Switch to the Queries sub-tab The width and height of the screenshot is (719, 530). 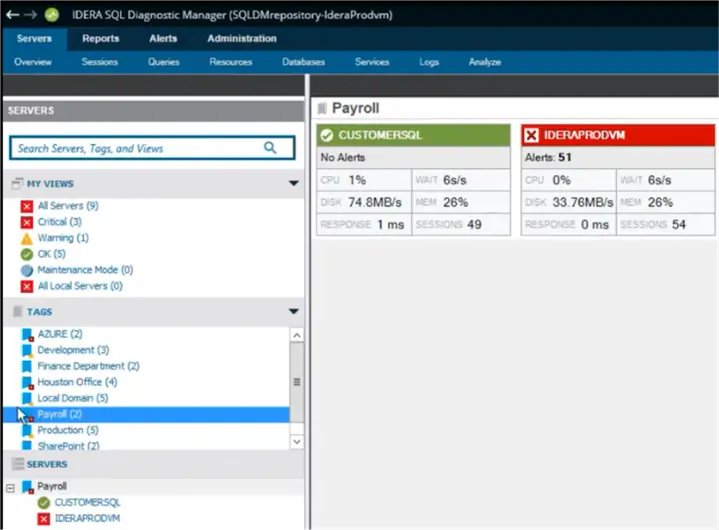(x=163, y=62)
